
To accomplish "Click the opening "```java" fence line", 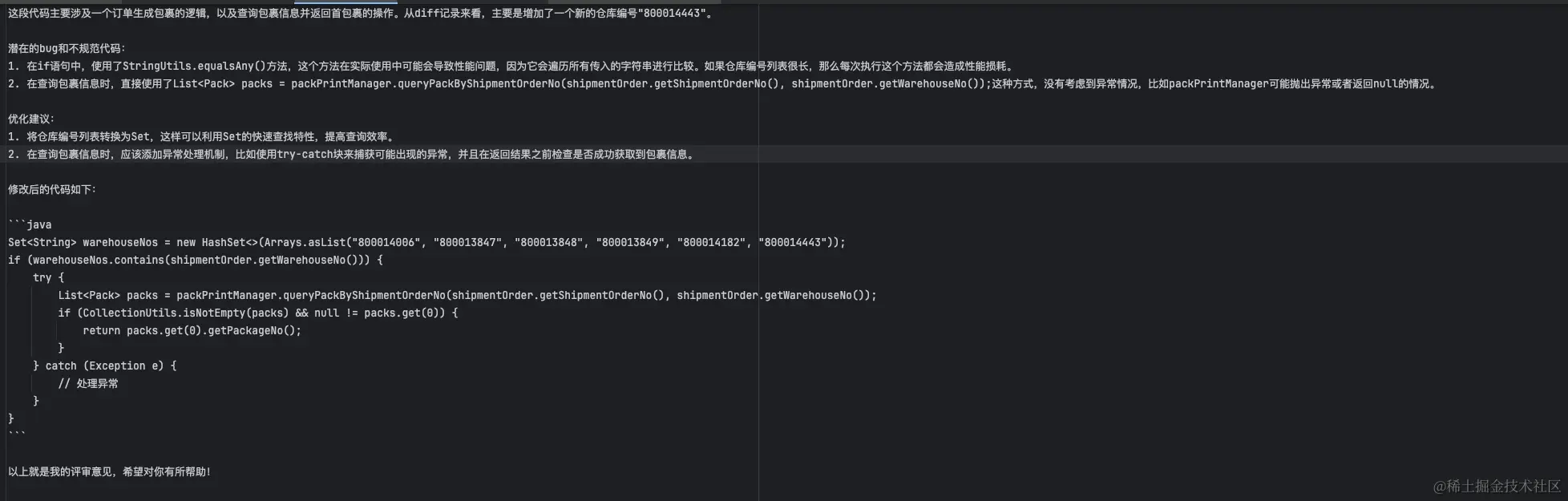I will click(30, 224).
